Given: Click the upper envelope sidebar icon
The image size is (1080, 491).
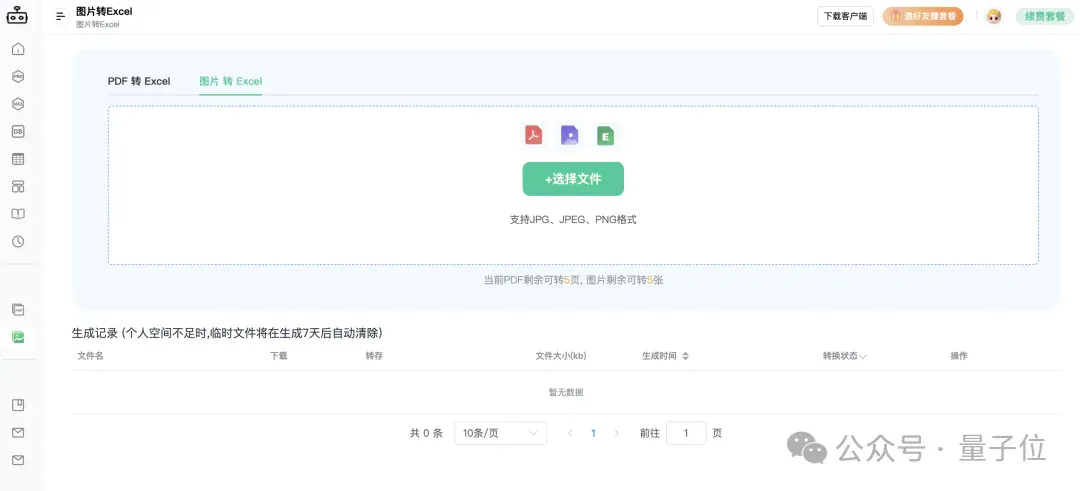Looking at the screenshot, I should pyautogui.click(x=18, y=432).
